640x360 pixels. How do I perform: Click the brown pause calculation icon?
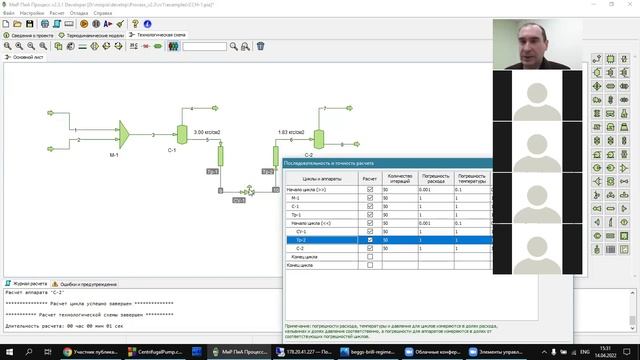[96, 24]
